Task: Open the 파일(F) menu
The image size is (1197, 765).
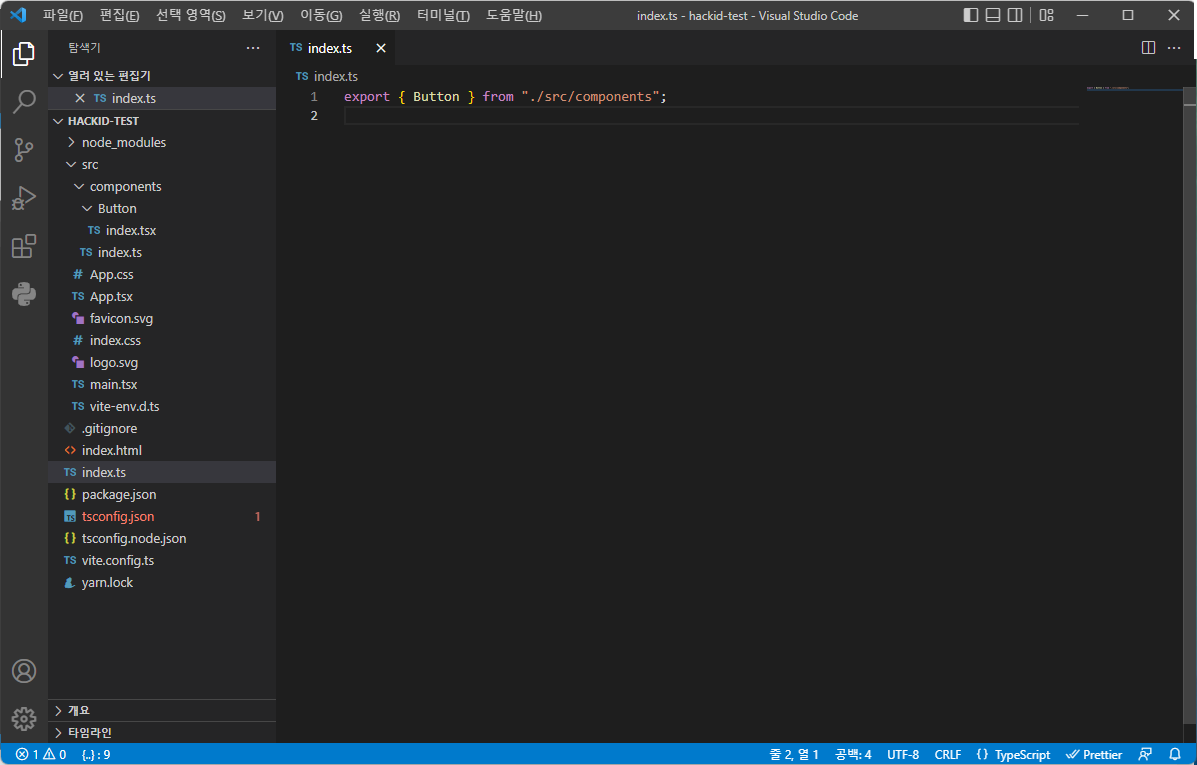Action: coord(63,15)
